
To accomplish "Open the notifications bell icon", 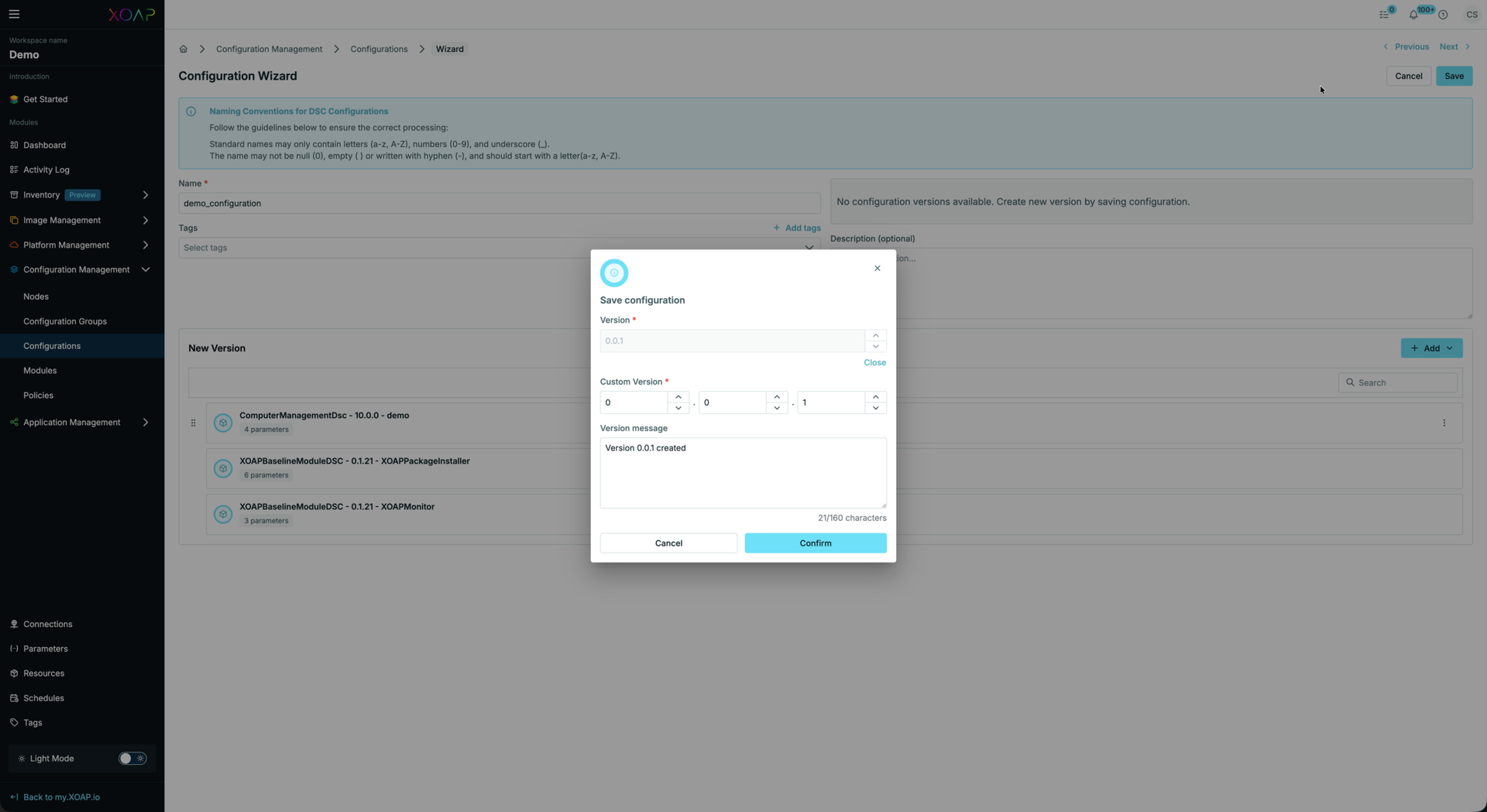I will click(x=1413, y=15).
